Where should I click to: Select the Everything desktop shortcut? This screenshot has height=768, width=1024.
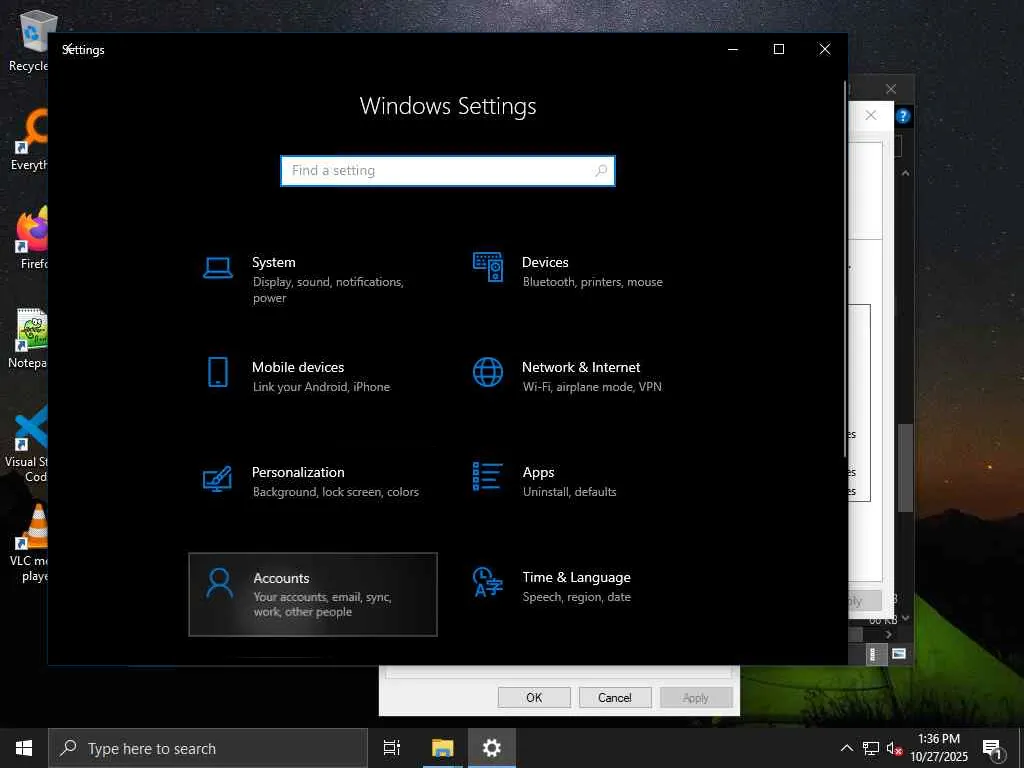coord(28,140)
